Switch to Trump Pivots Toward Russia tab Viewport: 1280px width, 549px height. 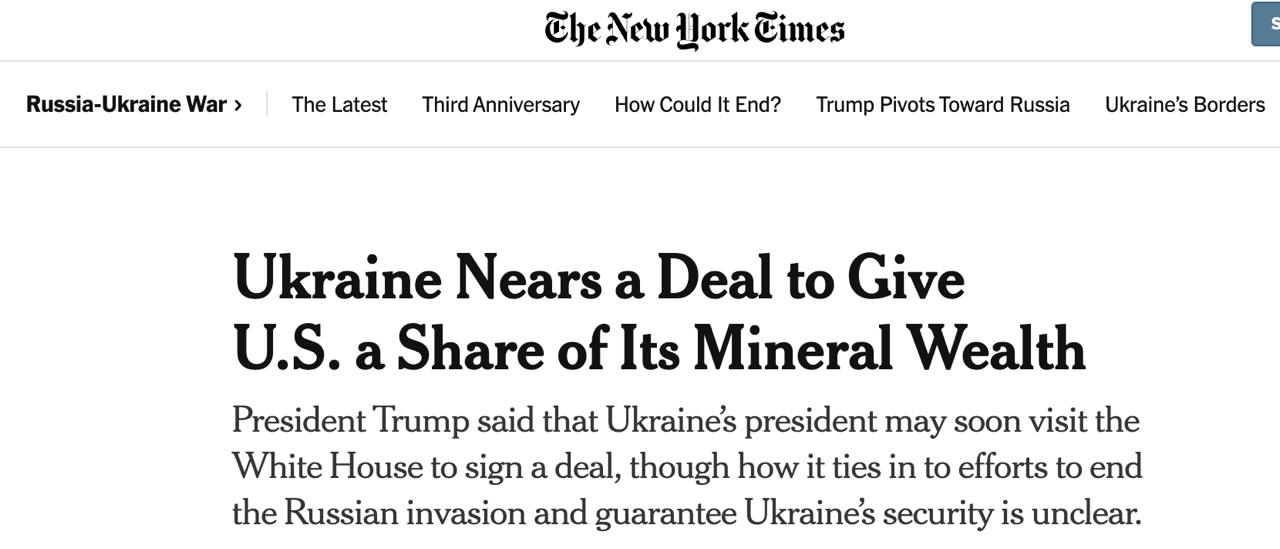point(942,105)
